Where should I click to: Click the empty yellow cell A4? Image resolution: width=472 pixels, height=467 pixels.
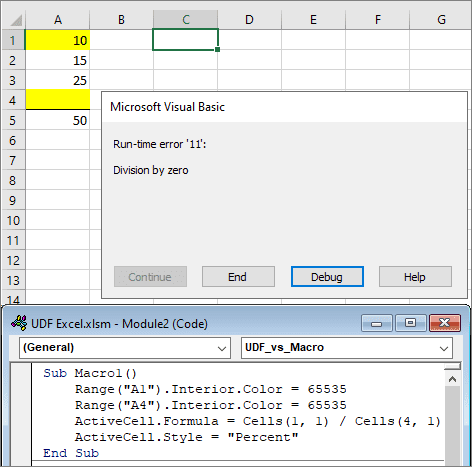point(58,100)
